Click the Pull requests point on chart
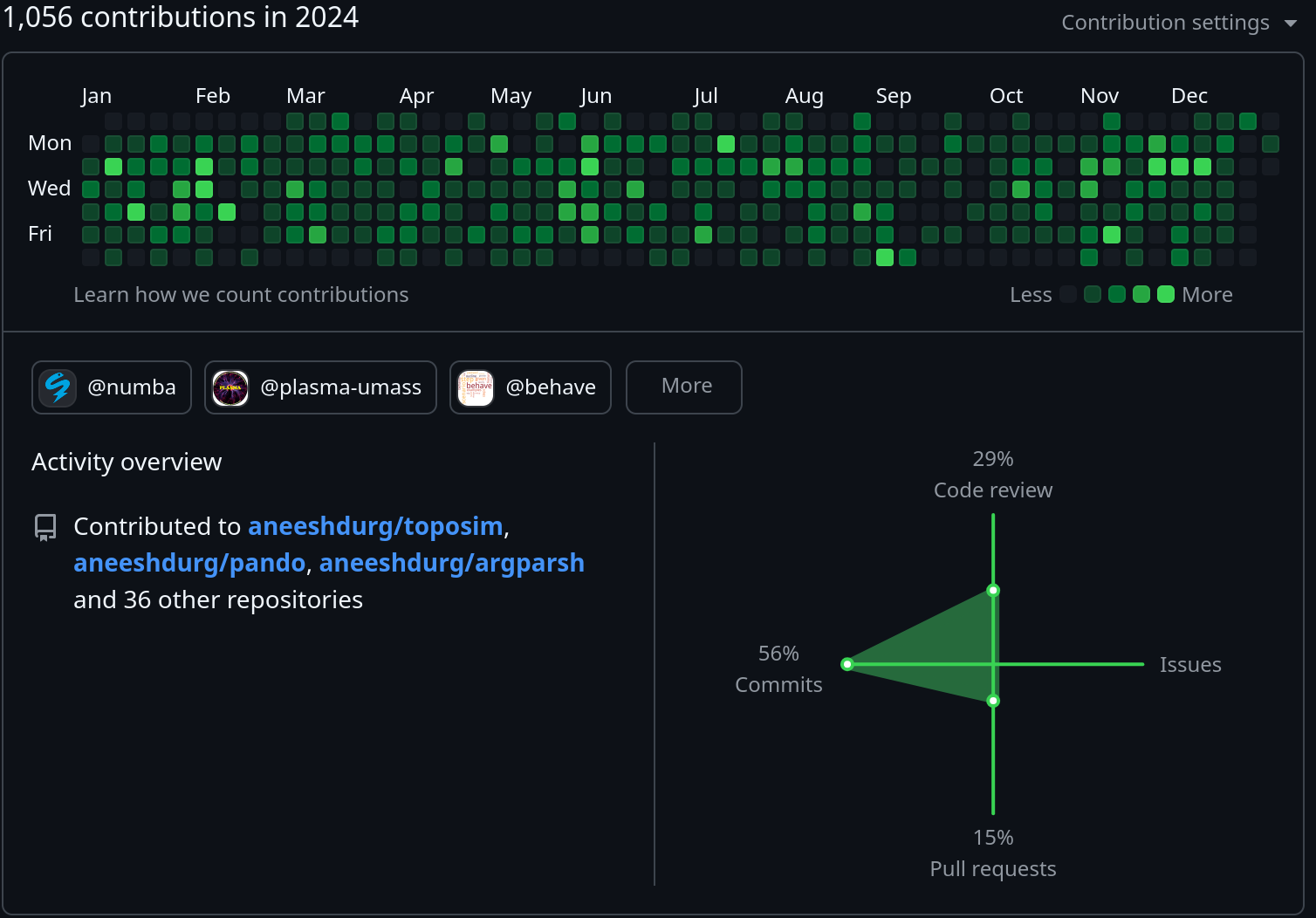Viewport: 1316px width, 918px height. (993, 701)
